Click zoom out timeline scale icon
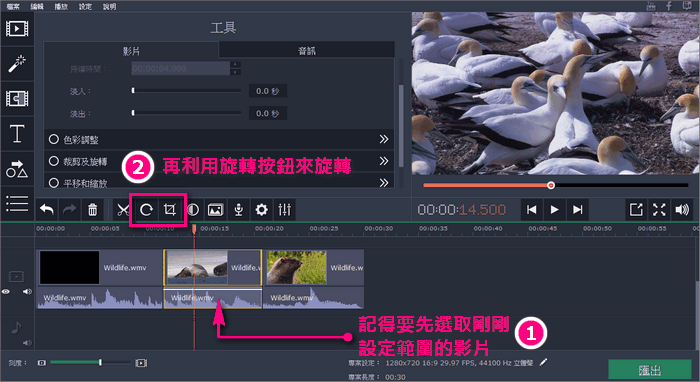The height and width of the screenshot is (382, 700). click(x=42, y=363)
